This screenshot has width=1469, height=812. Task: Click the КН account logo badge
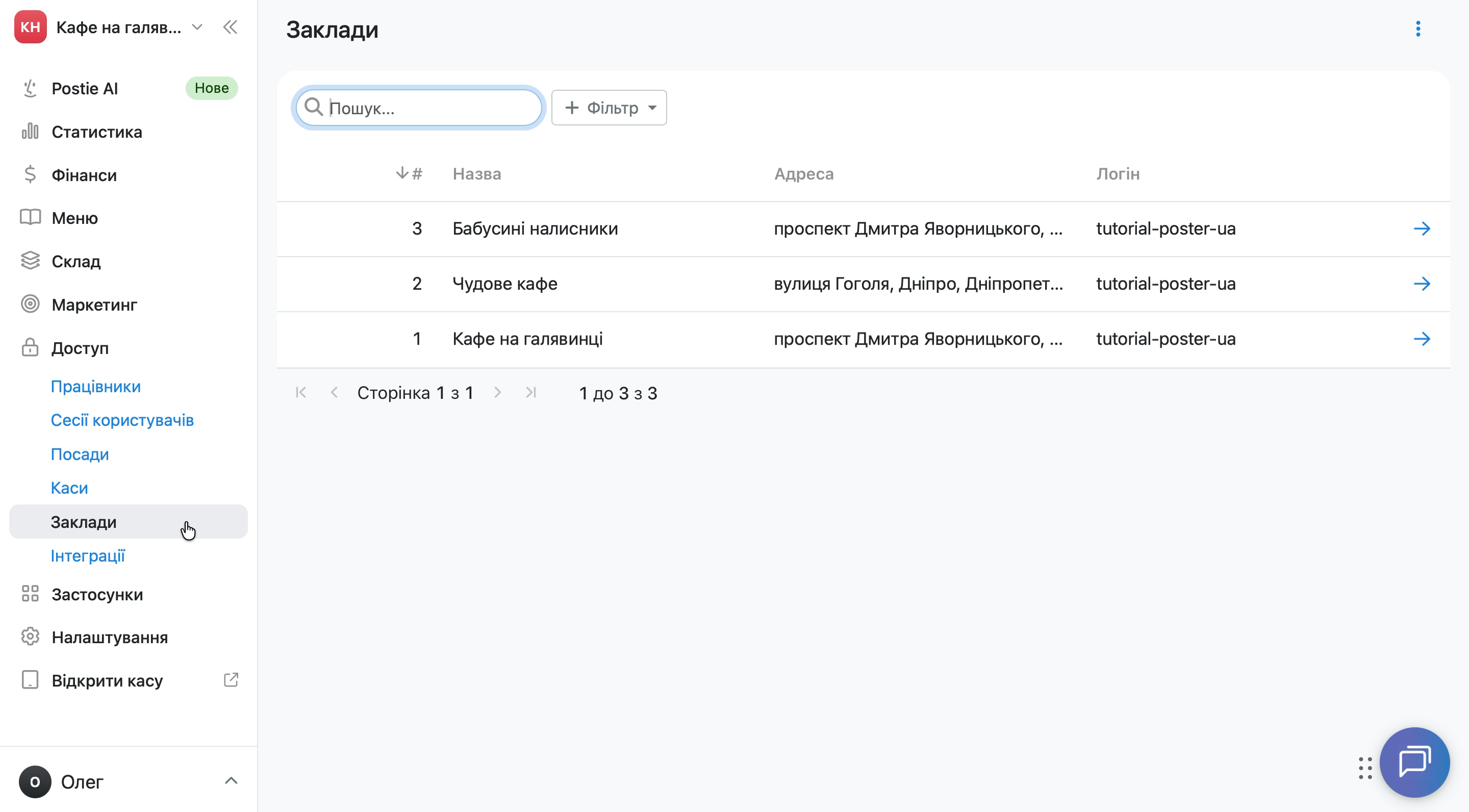[30, 27]
